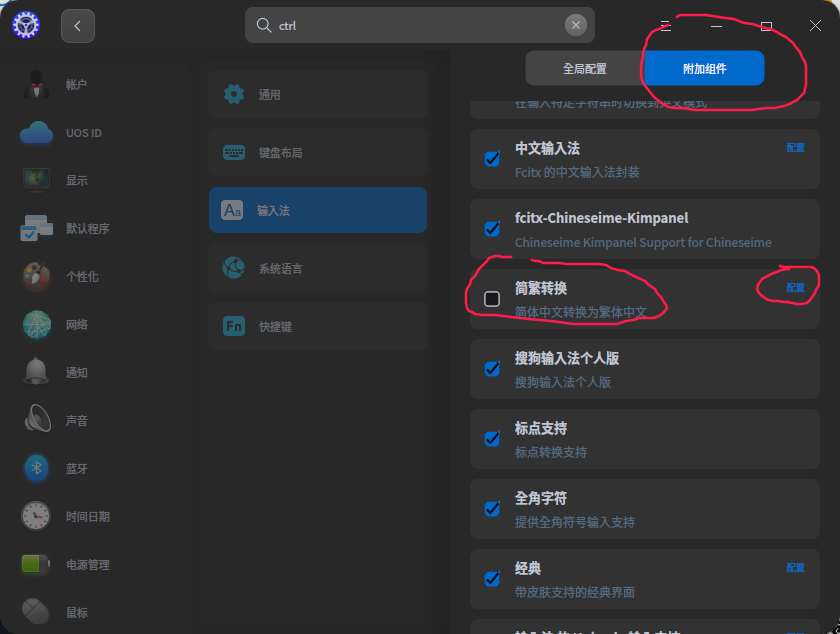The height and width of the screenshot is (634, 840).
Task: Switch to 全局配置 tab
Action: 584,69
